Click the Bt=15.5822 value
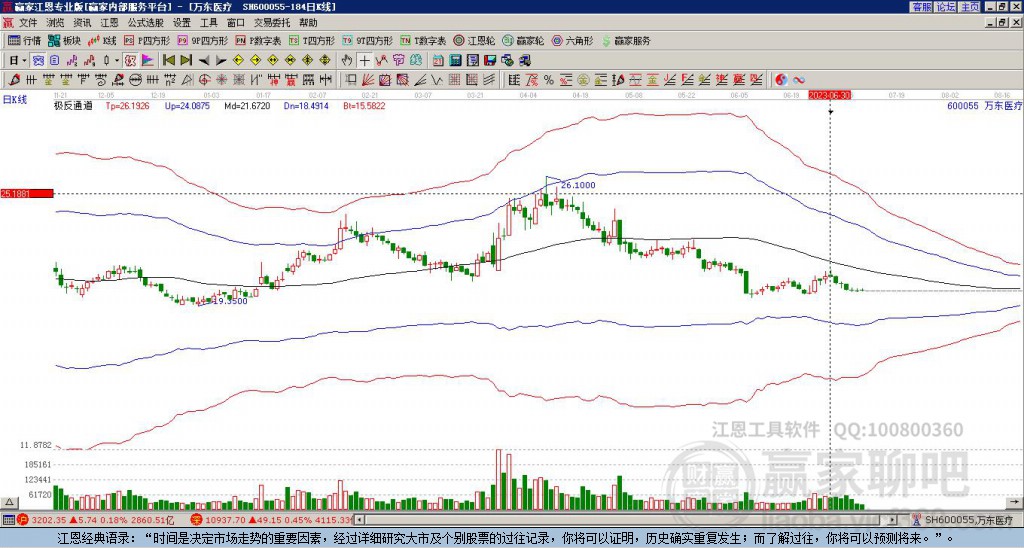The image size is (1024, 548). (364, 105)
